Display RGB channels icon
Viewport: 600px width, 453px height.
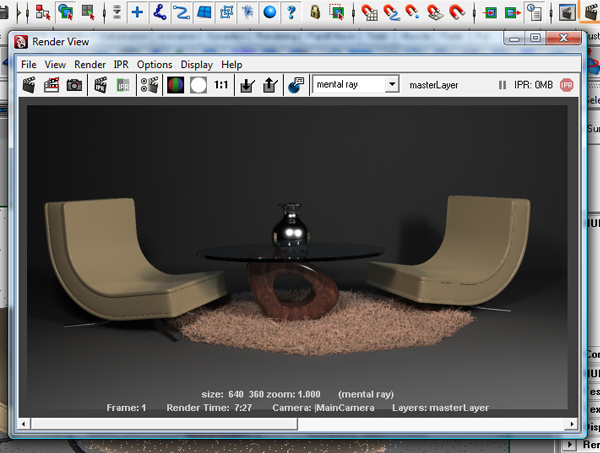pos(176,85)
